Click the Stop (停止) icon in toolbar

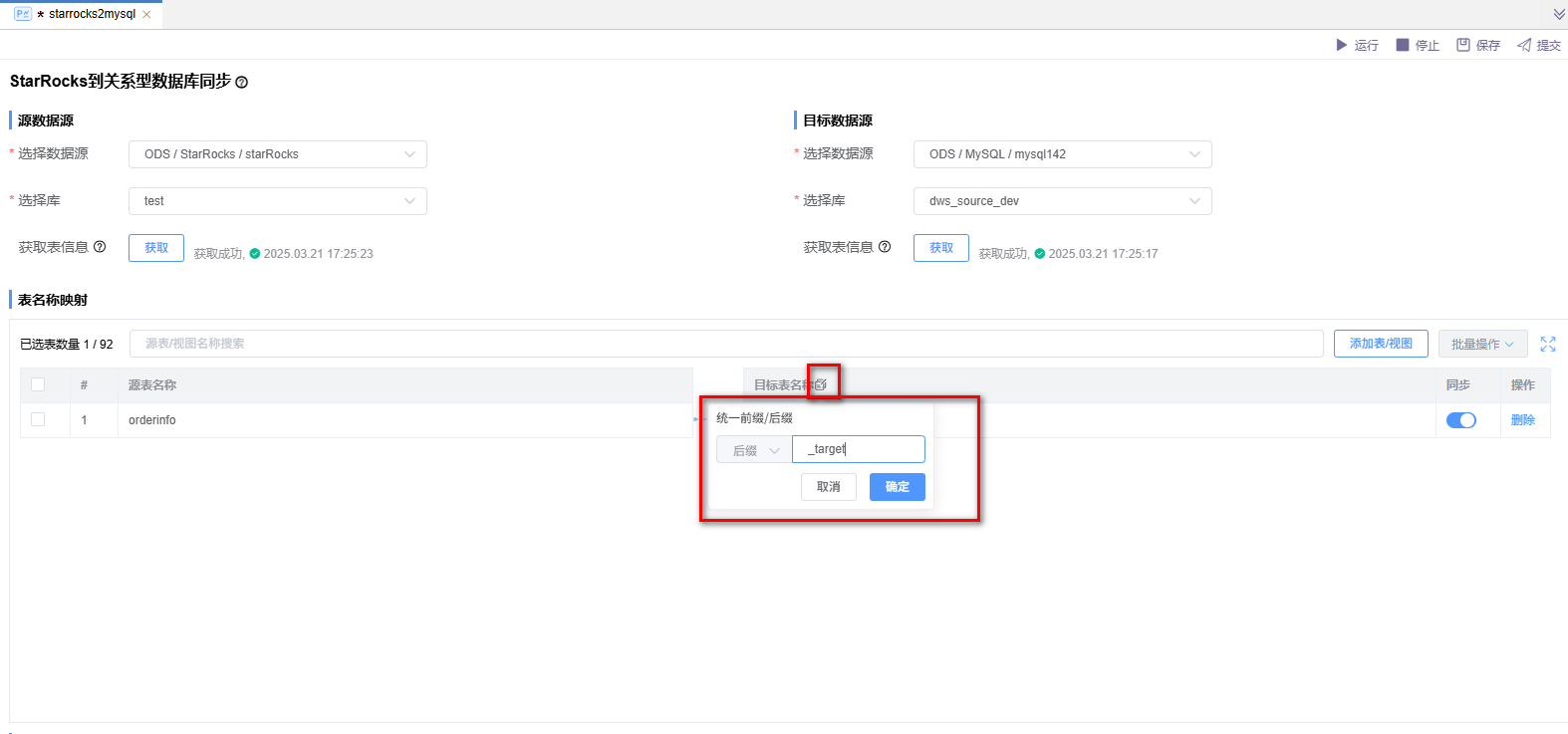[1403, 45]
